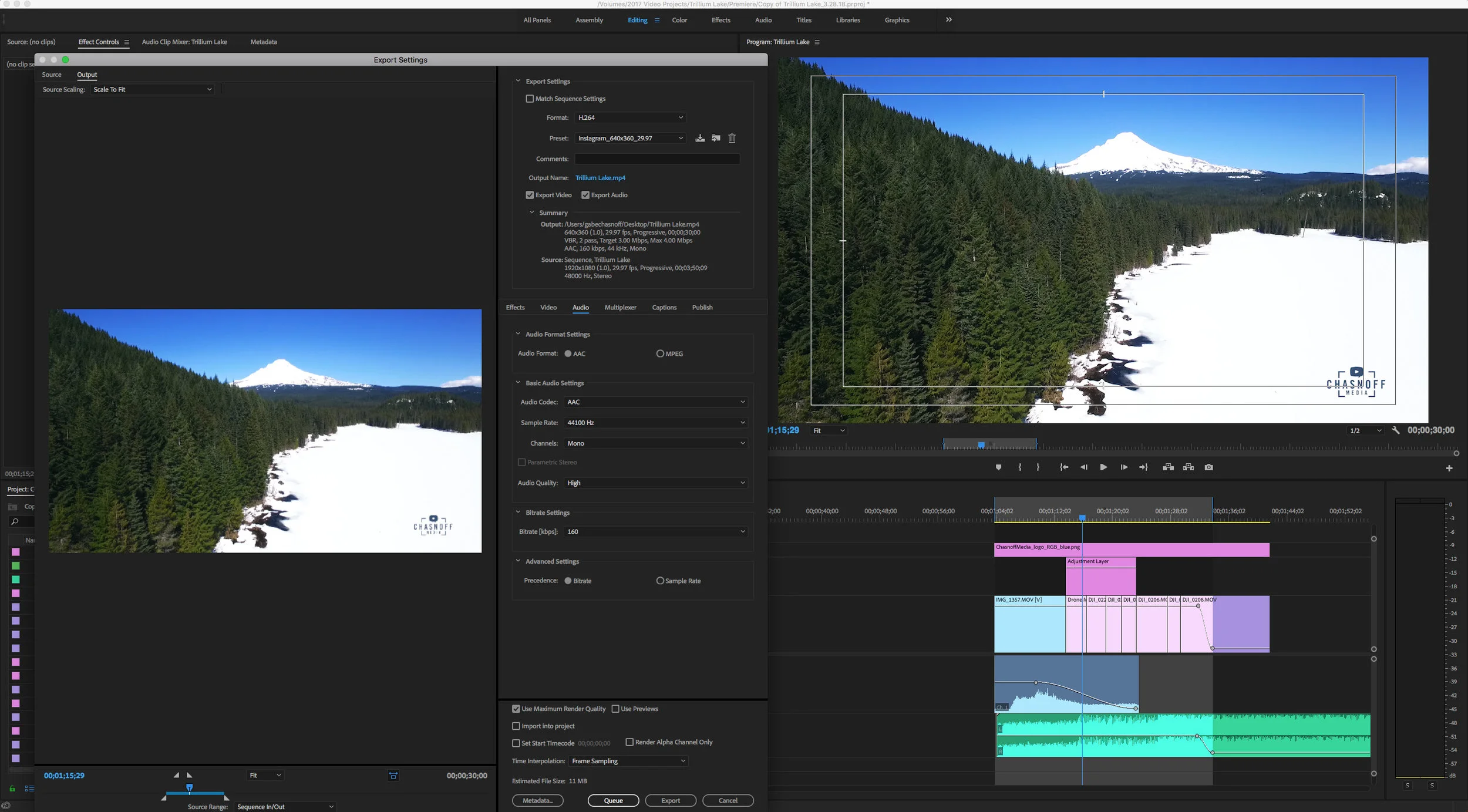This screenshot has height=812, width=1468.
Task: Click the Set Out Point triangle in export dialog
Action: (189, 775)
